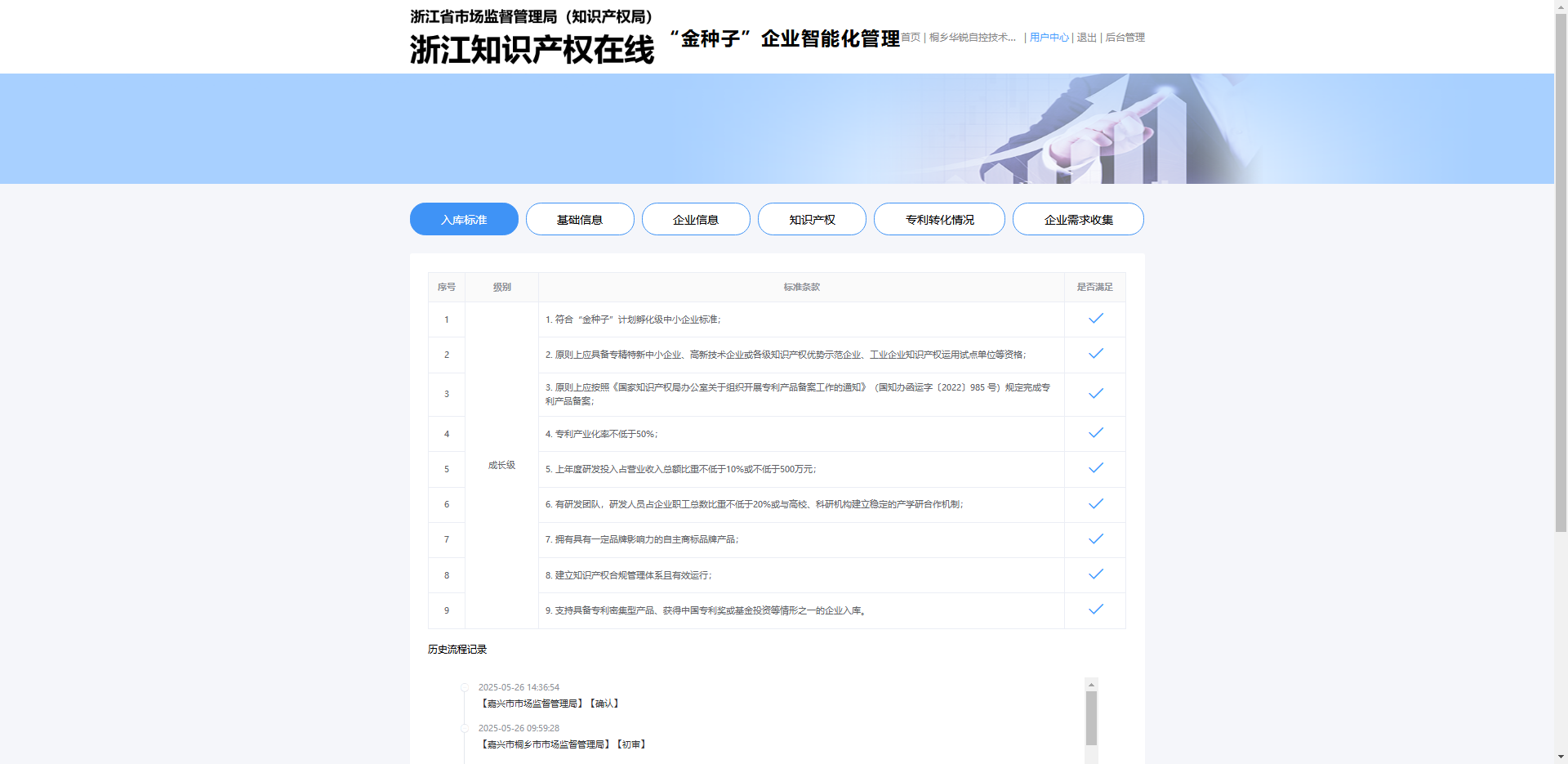Go to the 专利转化情况 tab
1568x764 pixels.
click(939, 219)
